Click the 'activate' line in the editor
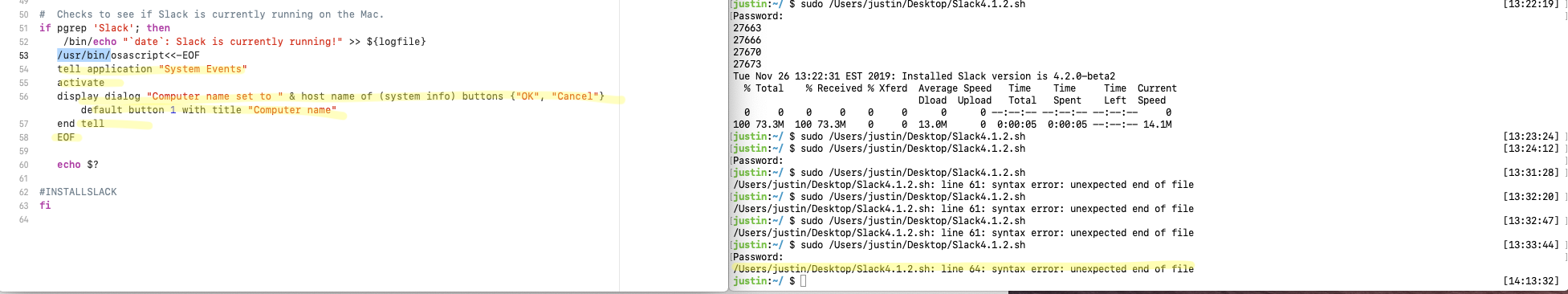This screenshot has width=1568, height=294. tap(80, 83)
